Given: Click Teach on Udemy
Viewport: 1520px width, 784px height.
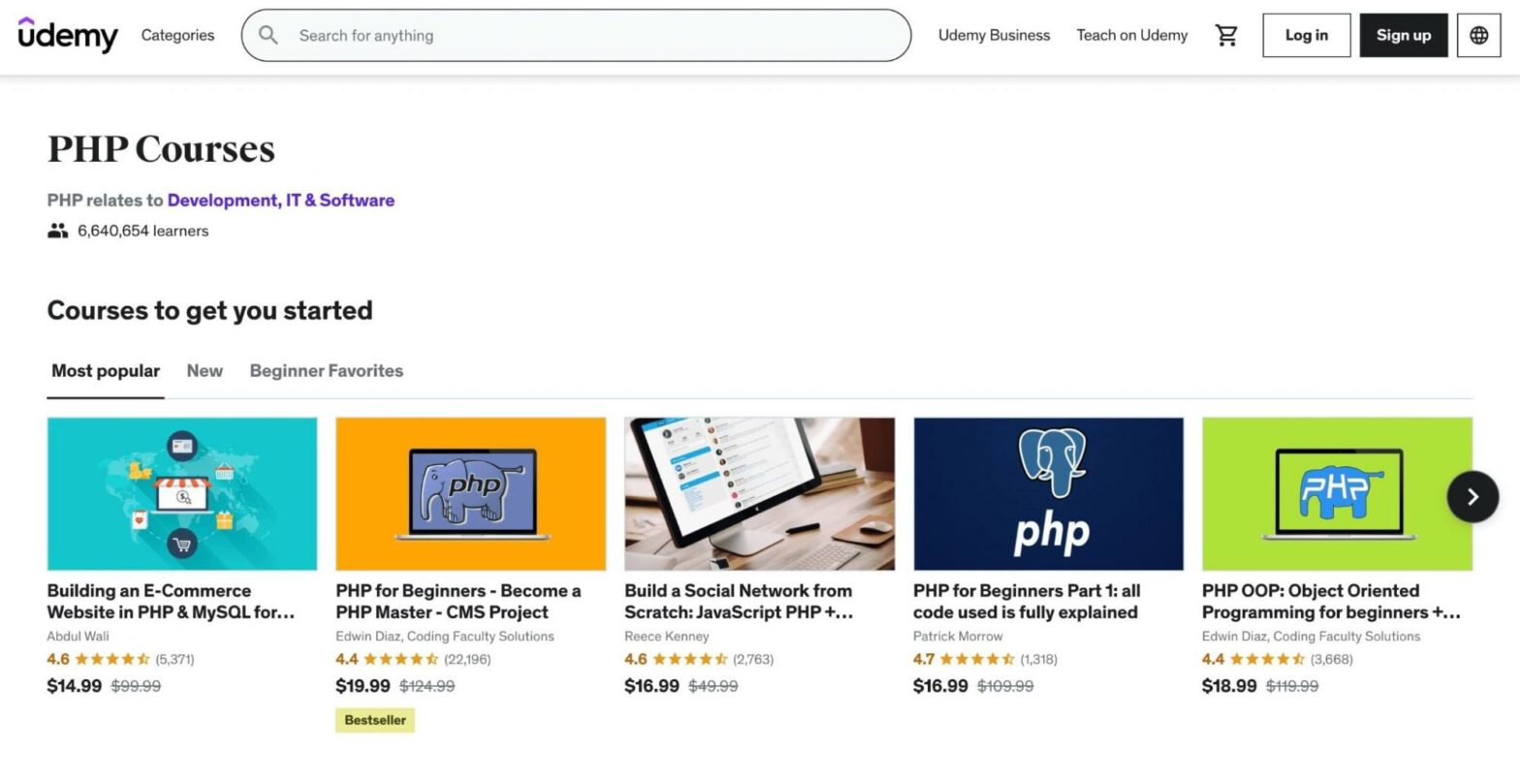Looking at the screenshot, I should pos(1131,35).
